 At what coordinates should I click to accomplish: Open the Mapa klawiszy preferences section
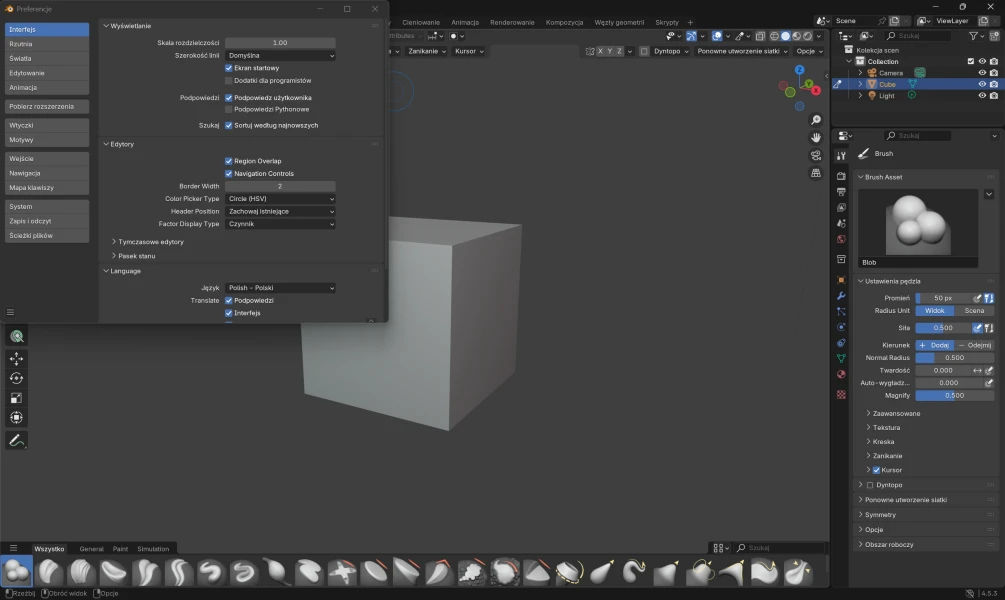tap(46, 187)
